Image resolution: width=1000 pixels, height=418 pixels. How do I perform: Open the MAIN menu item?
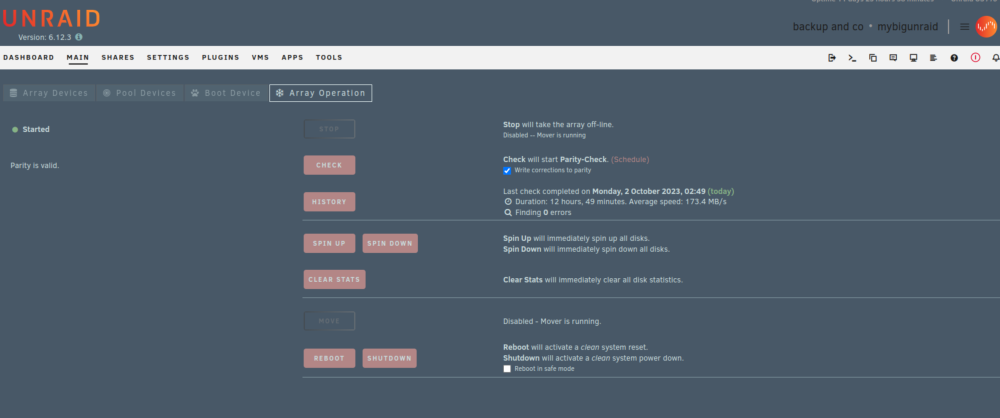[78, 57]
